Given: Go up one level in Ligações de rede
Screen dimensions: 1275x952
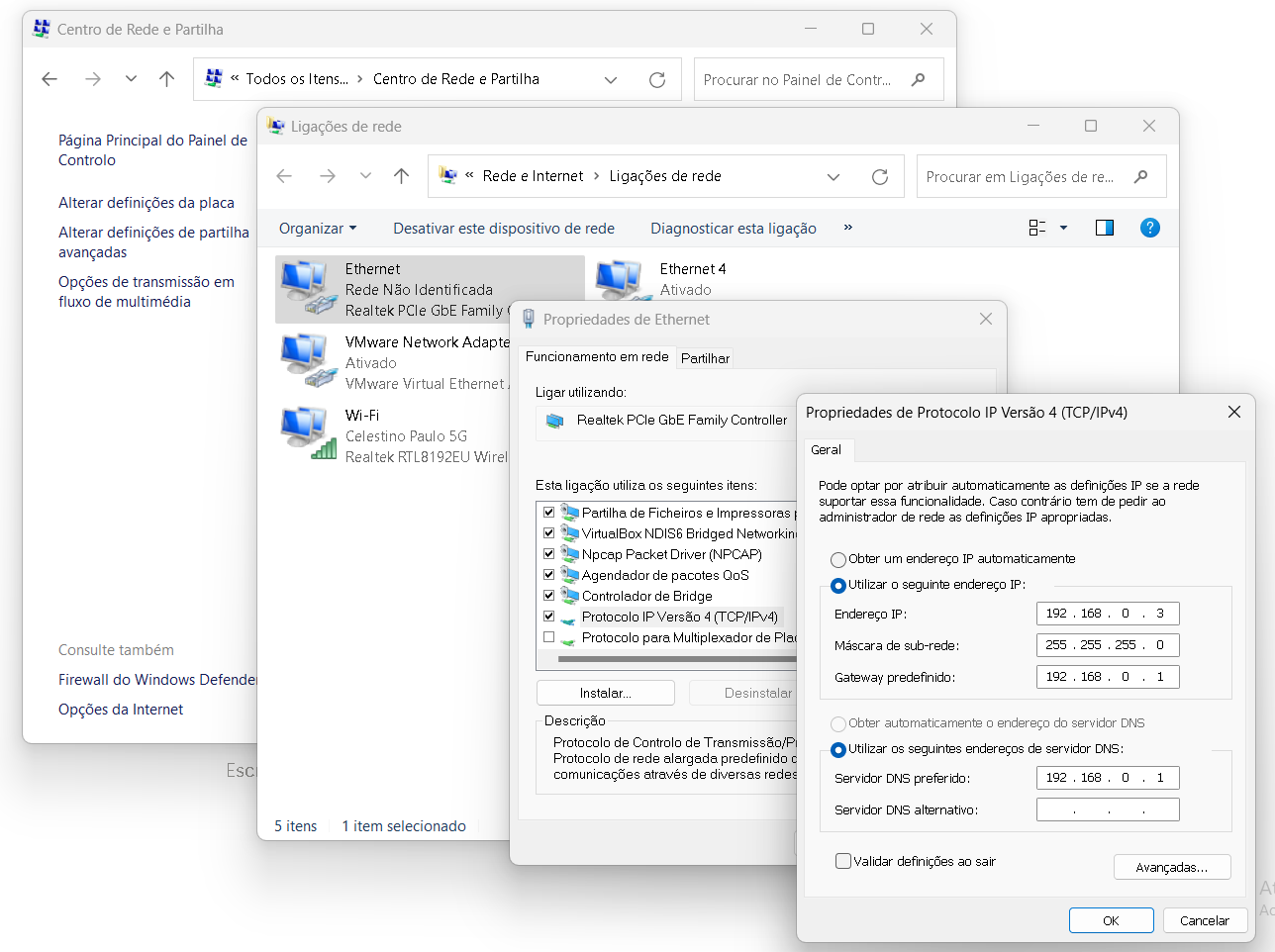Looking at the screenshot, I should [401, 176].
